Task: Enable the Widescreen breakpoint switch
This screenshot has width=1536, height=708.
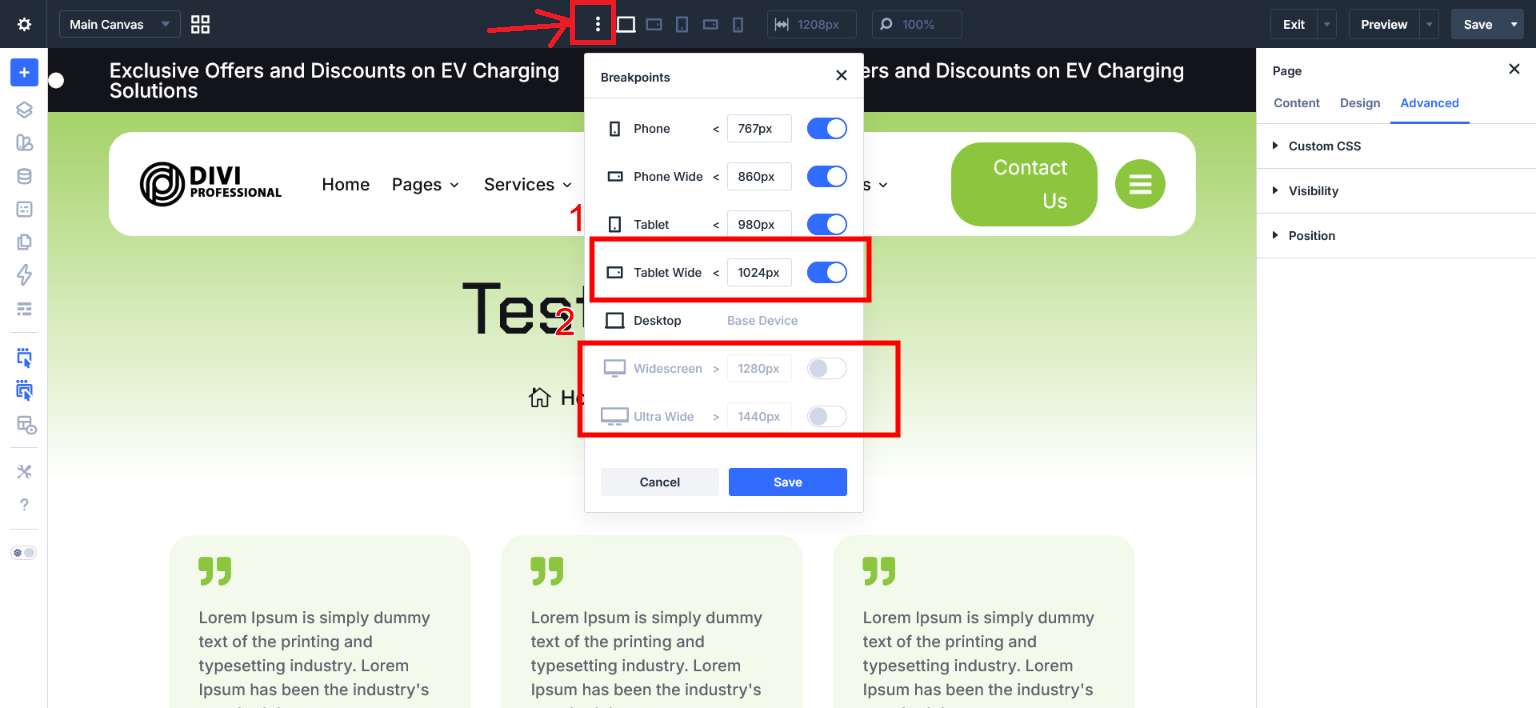Action: (x=827, y=368)
